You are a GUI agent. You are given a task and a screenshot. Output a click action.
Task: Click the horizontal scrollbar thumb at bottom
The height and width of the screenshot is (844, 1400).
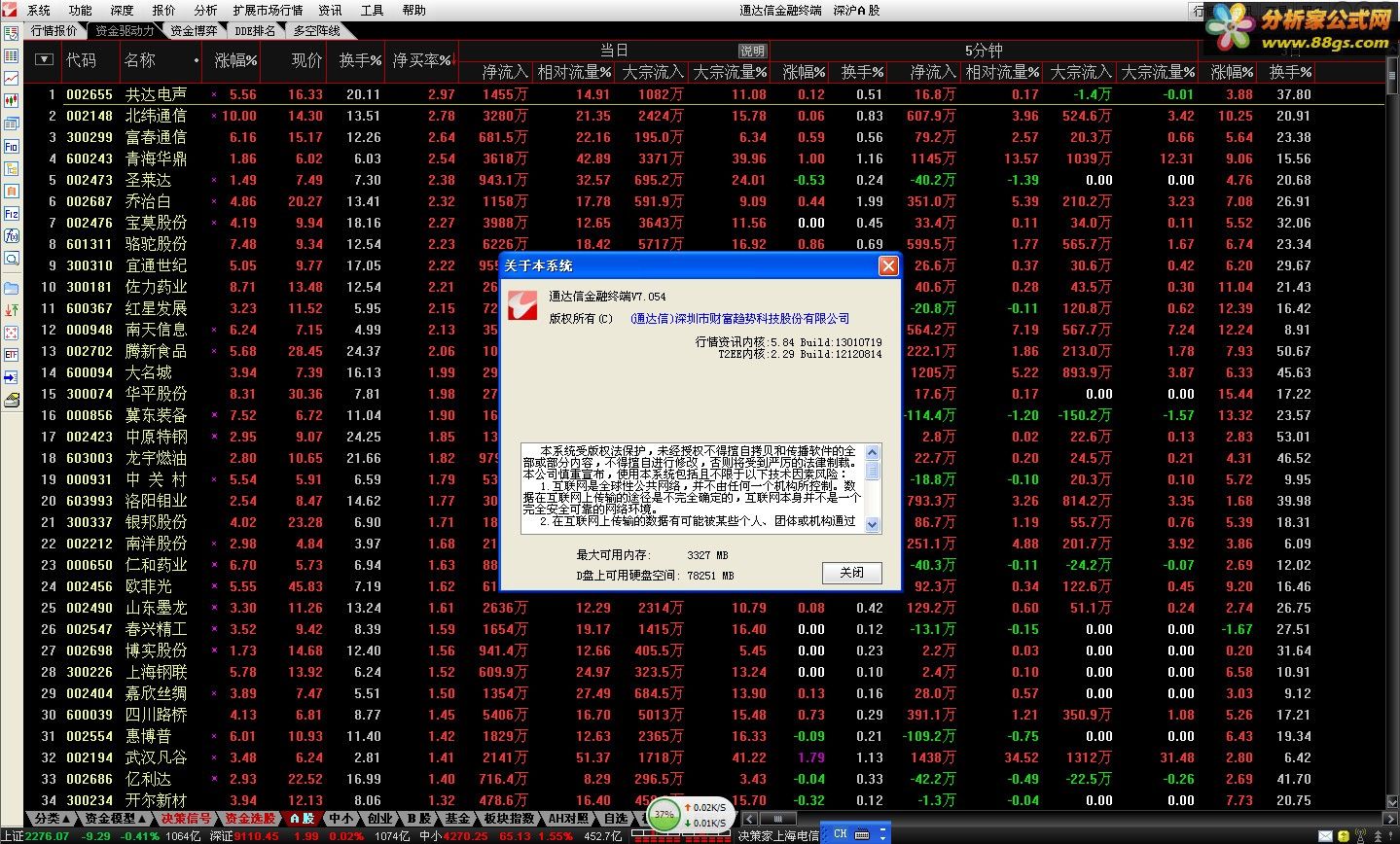[x=777, y=819]
